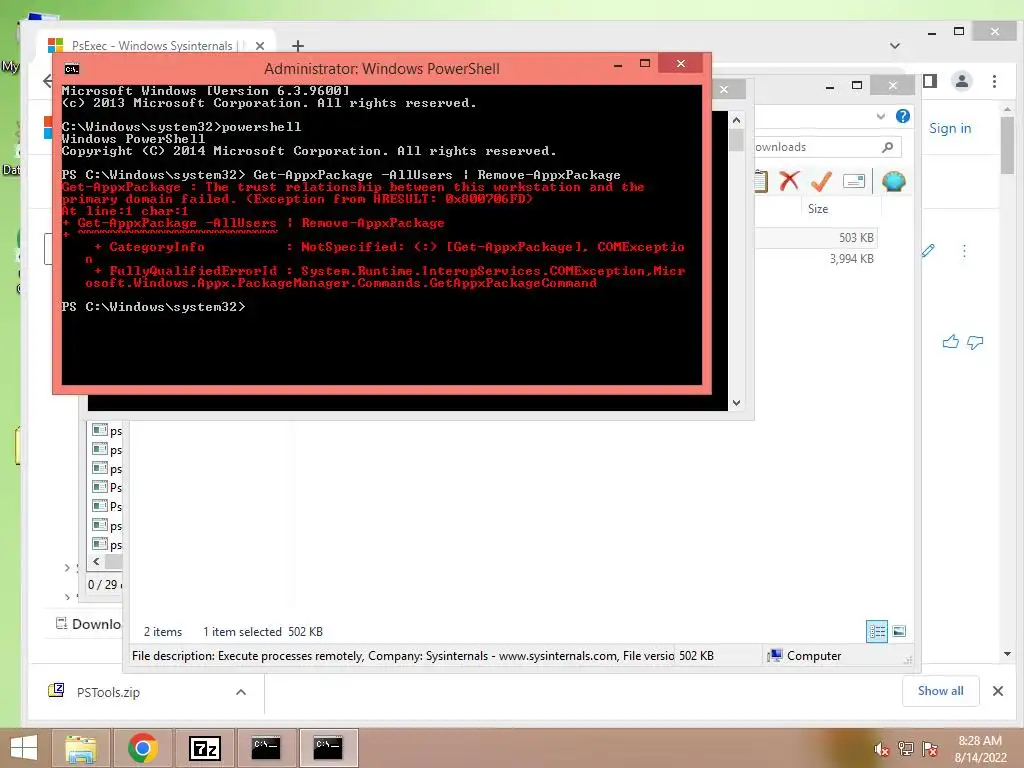Click the Windows Start button
Screen dimensions: 1024x768
[24, 748]
